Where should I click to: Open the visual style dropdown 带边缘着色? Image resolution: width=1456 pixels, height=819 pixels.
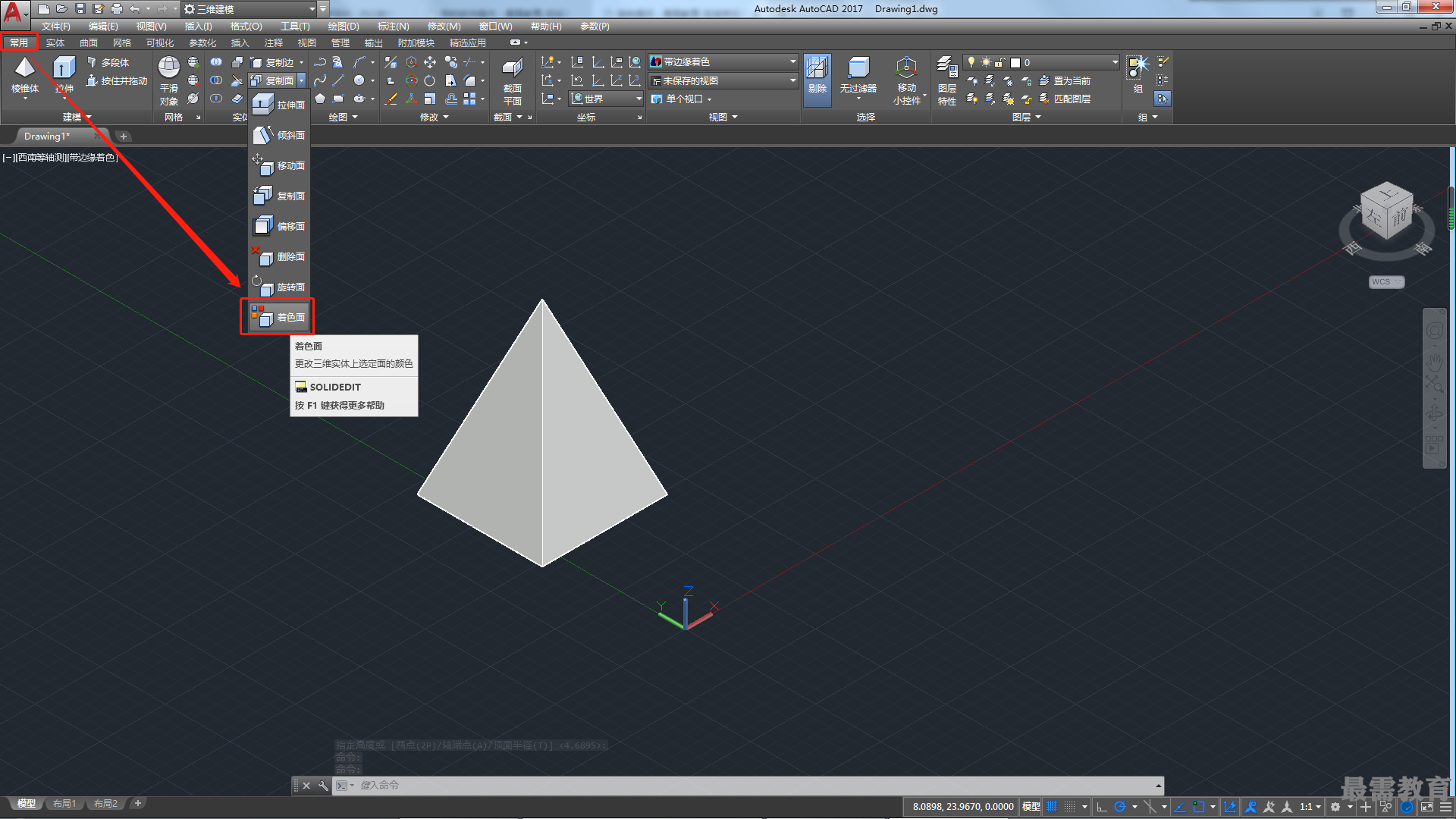(x=723, y=61)
